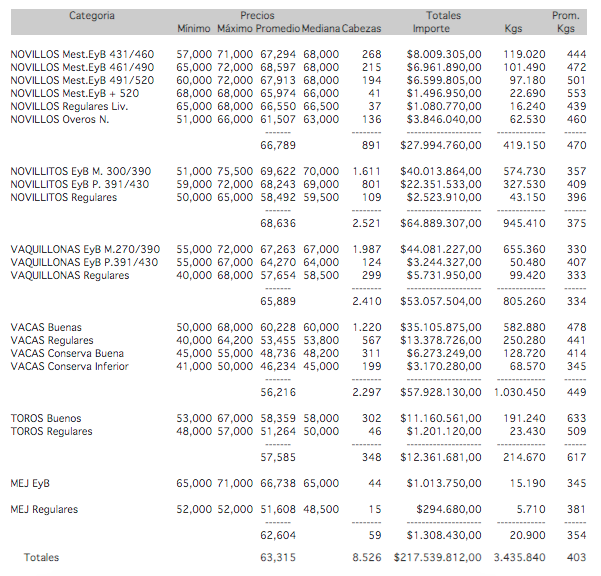The height and width of the screenshot is (576, 601).
Task: Select the NOVILLOS Regulares Liv. row label
Action: click(70, 106)
